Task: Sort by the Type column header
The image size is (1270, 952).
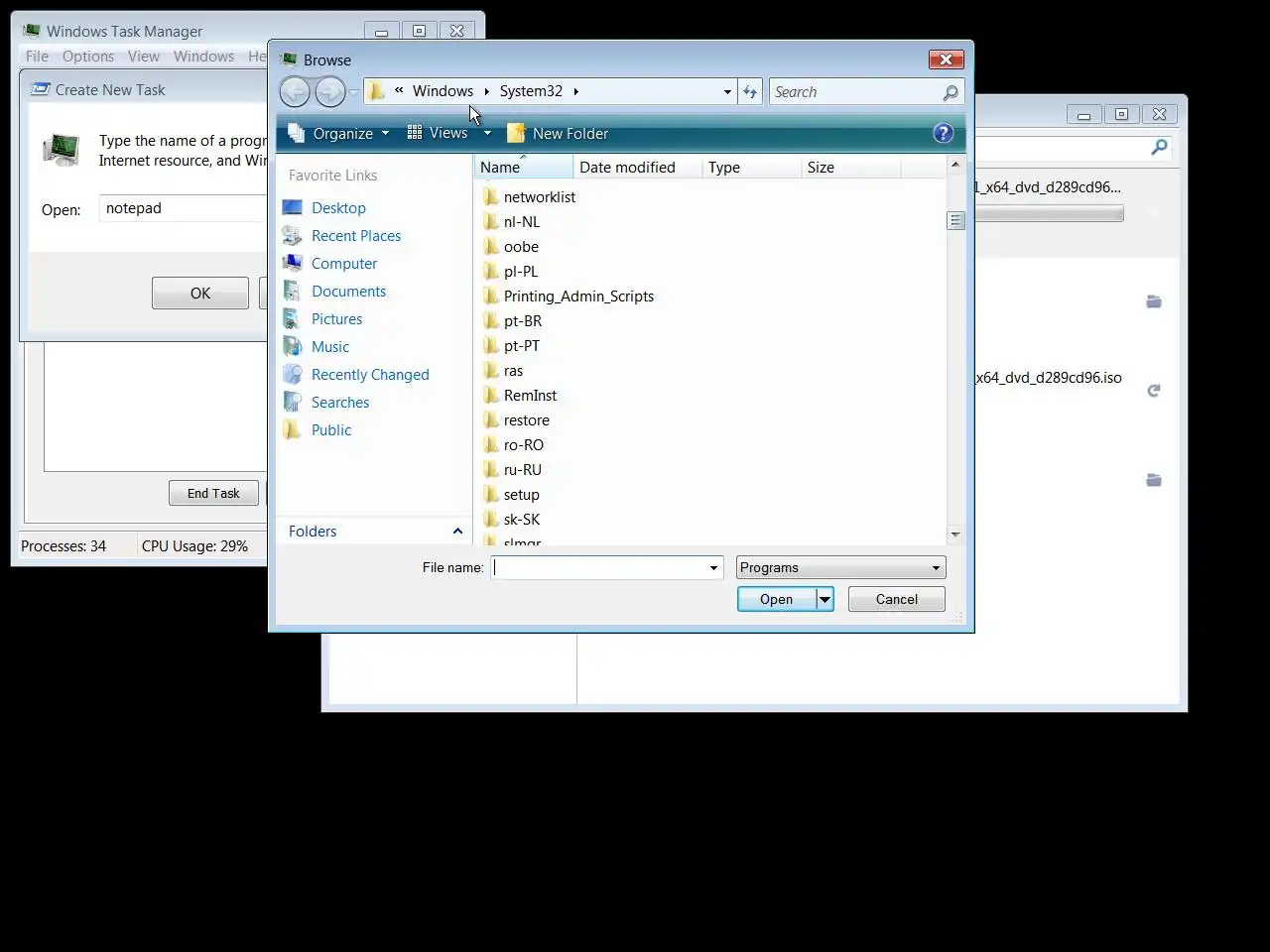Action: pyautogui.click(x=751, y=168)
